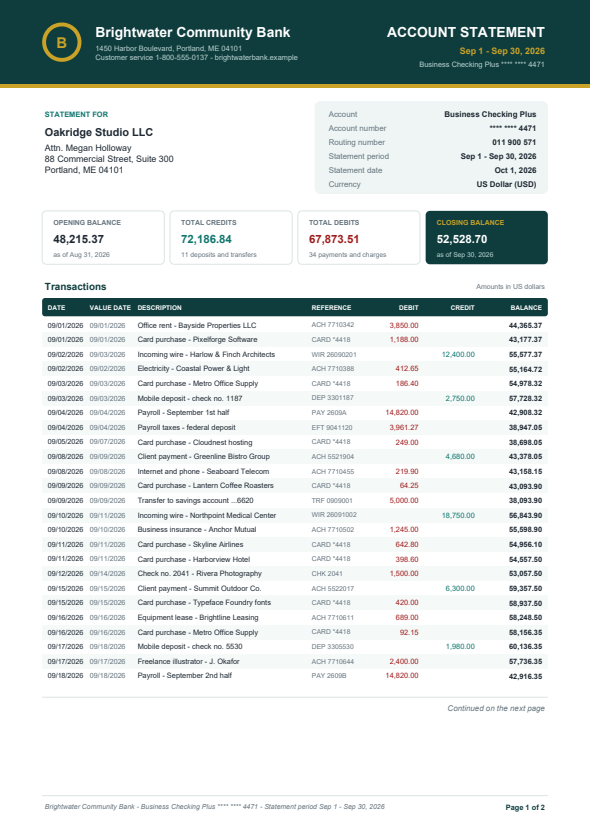Click Payroll - September 2nd half description
This screenshot has width=590, height=835.
click(x=185, y=676)
